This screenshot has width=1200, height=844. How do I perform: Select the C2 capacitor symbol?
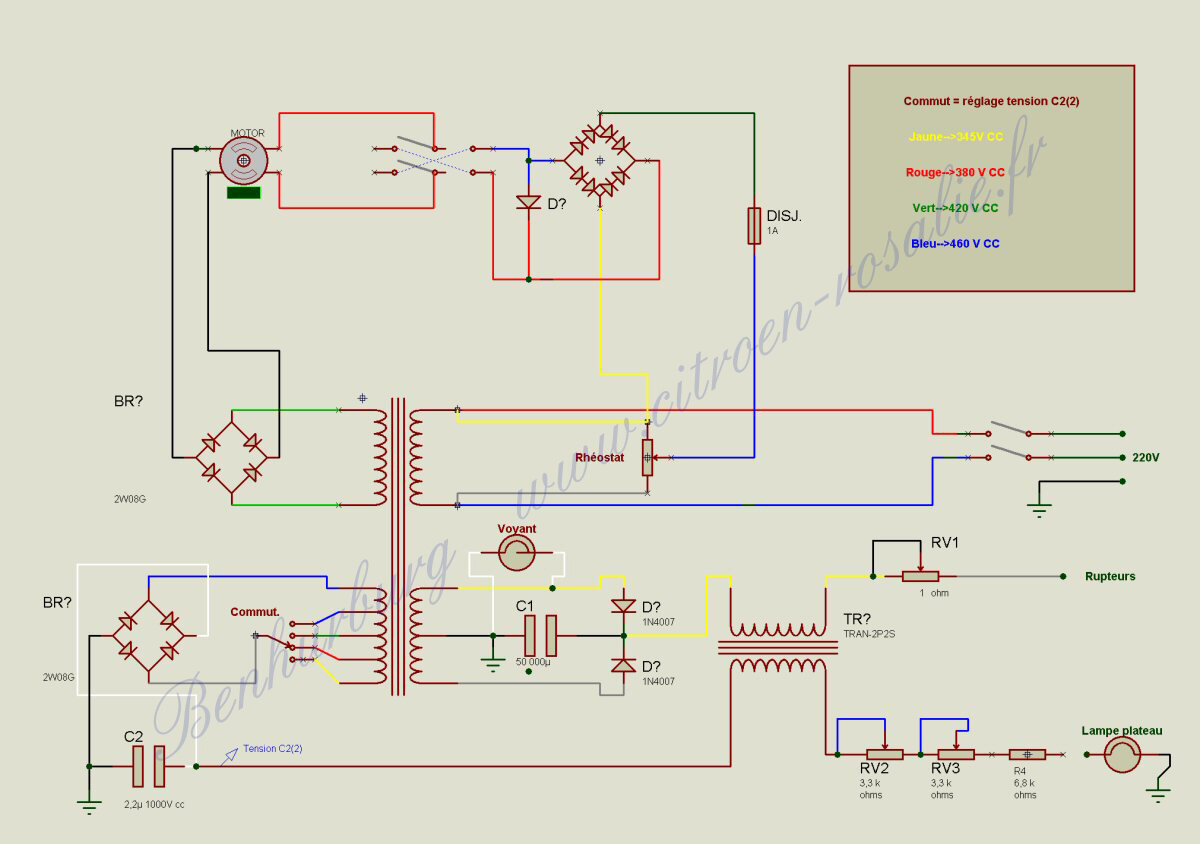pyautogui.click(x=148, y=766)
